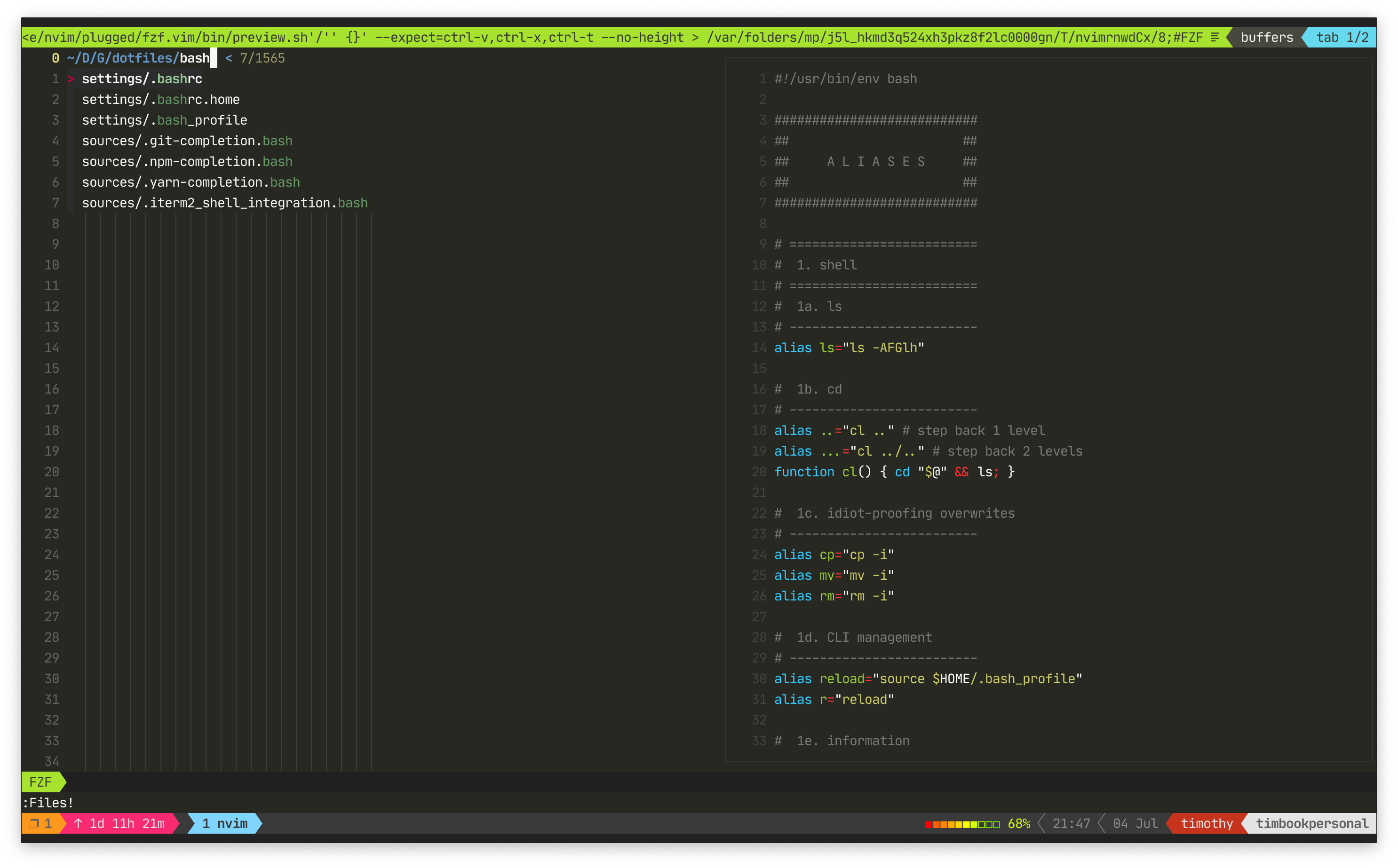Click the battery level bar indicator
Viewport: 1398px width, 868px height.
coord(962,824)
